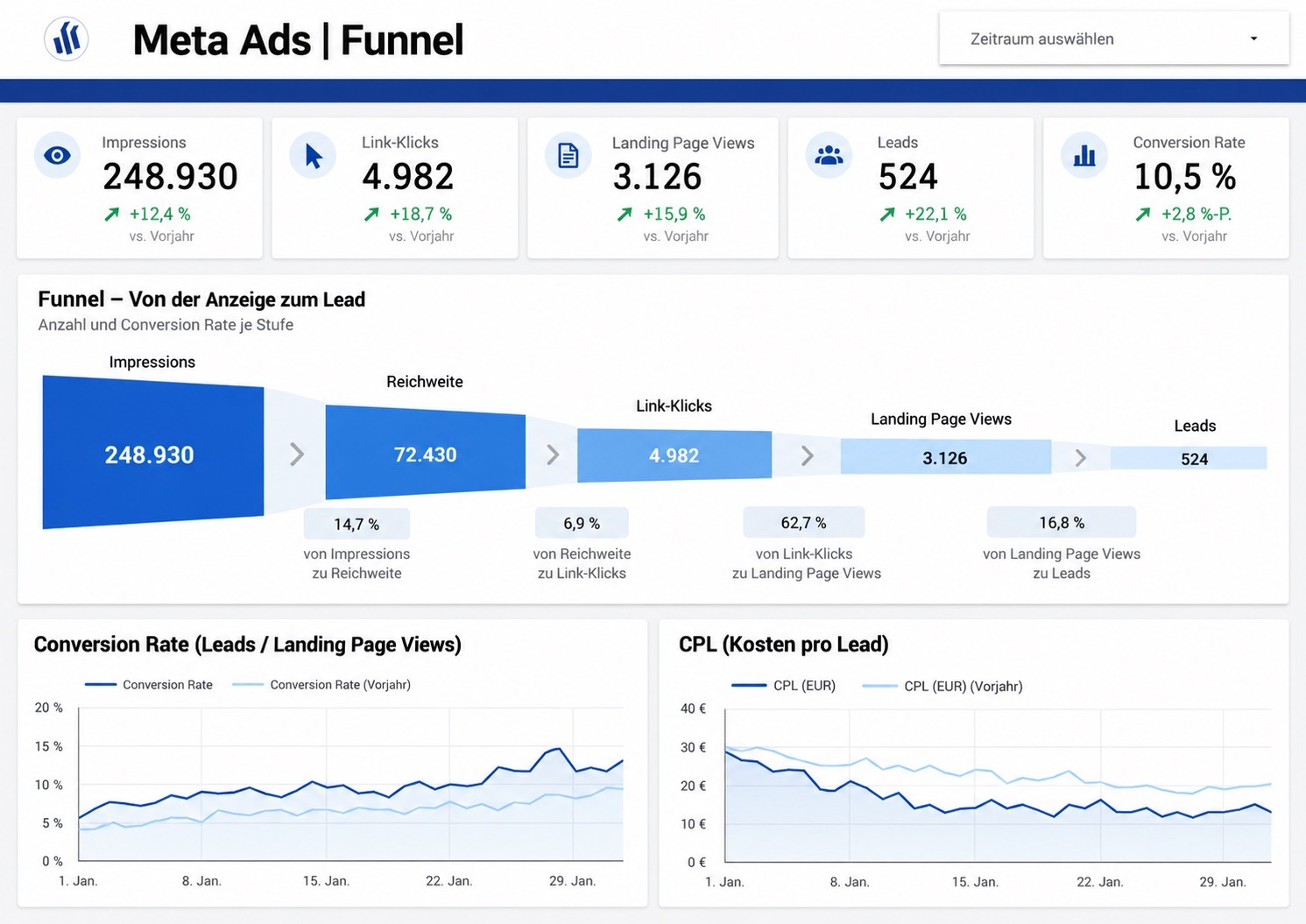Click the 524 Leads funnel block

pyautogui.click(x=1189, y=458)
